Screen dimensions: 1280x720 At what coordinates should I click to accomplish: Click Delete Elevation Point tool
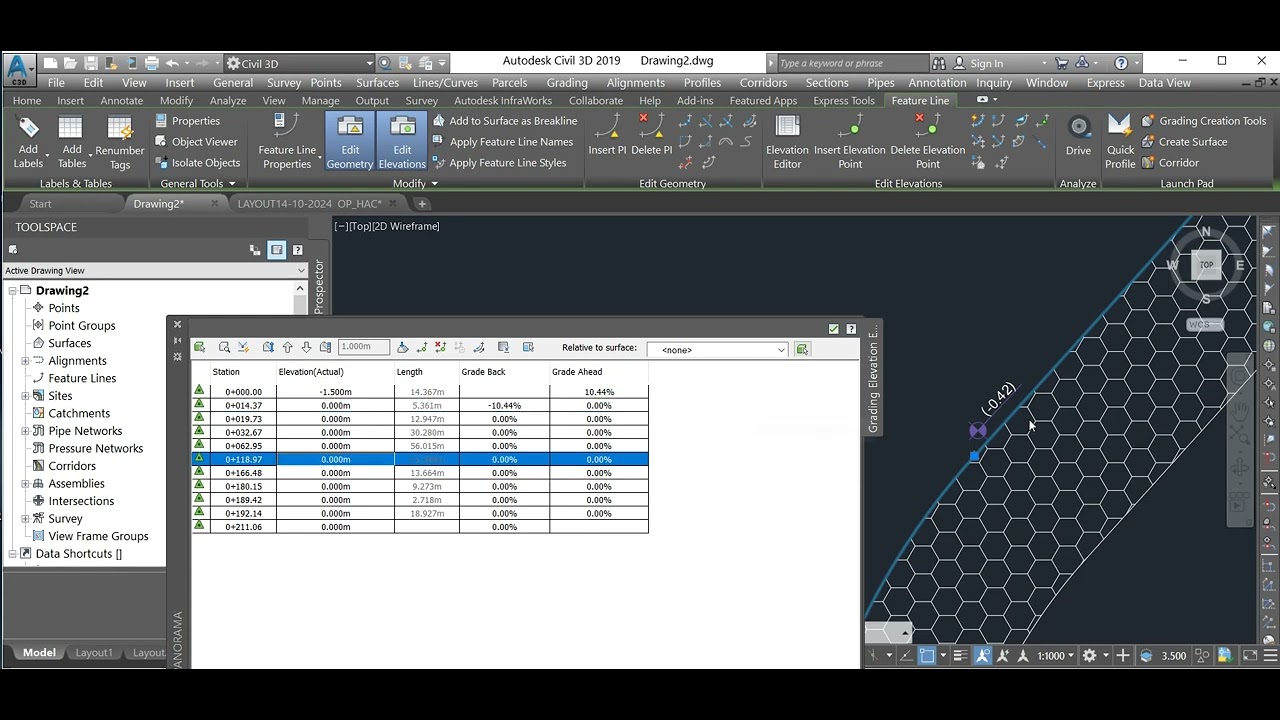(928, 141)
